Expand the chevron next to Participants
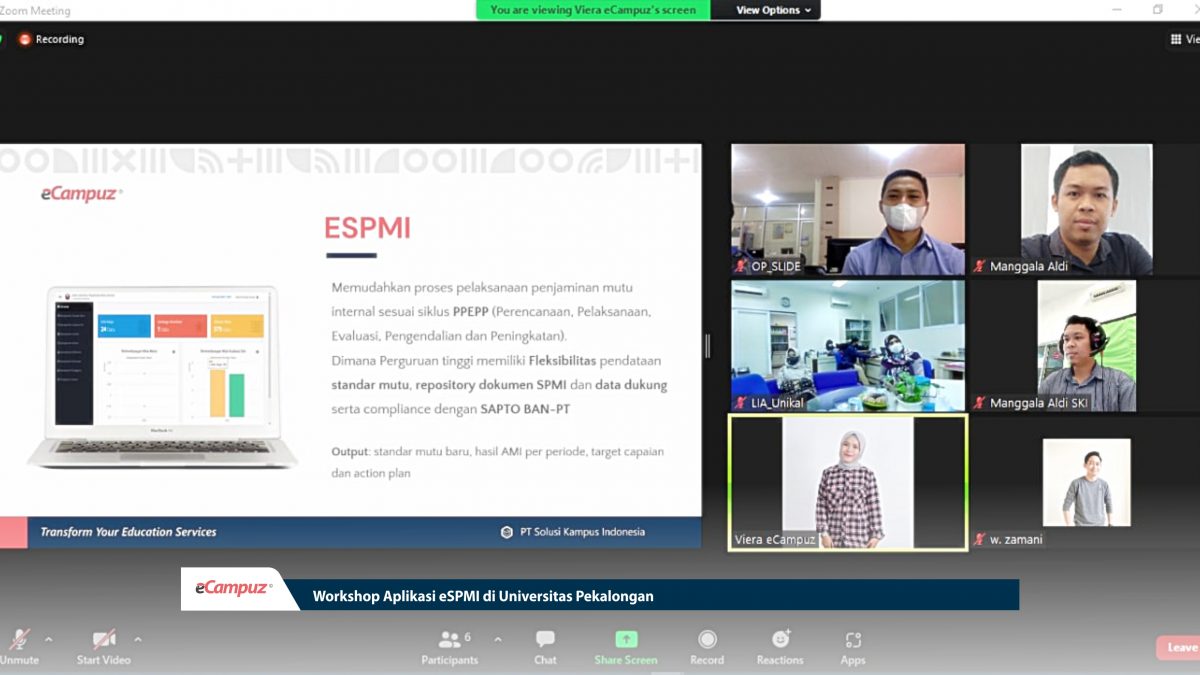Image resolution: width=1200 pixels, height=675 pixels. coord(498,639)
